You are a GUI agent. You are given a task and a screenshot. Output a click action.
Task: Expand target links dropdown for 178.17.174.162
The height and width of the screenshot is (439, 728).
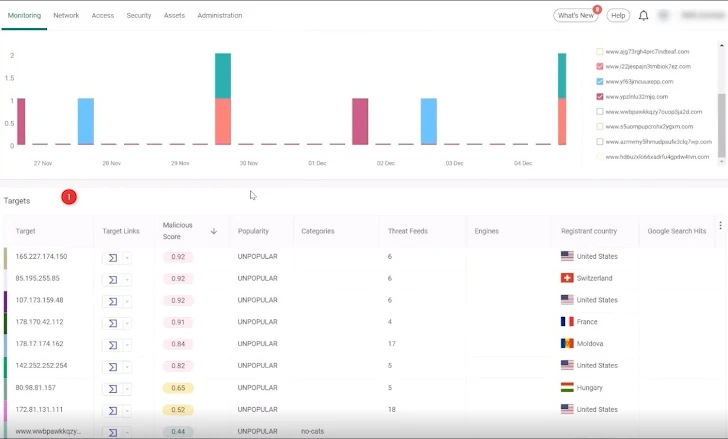tap(127, 344)
